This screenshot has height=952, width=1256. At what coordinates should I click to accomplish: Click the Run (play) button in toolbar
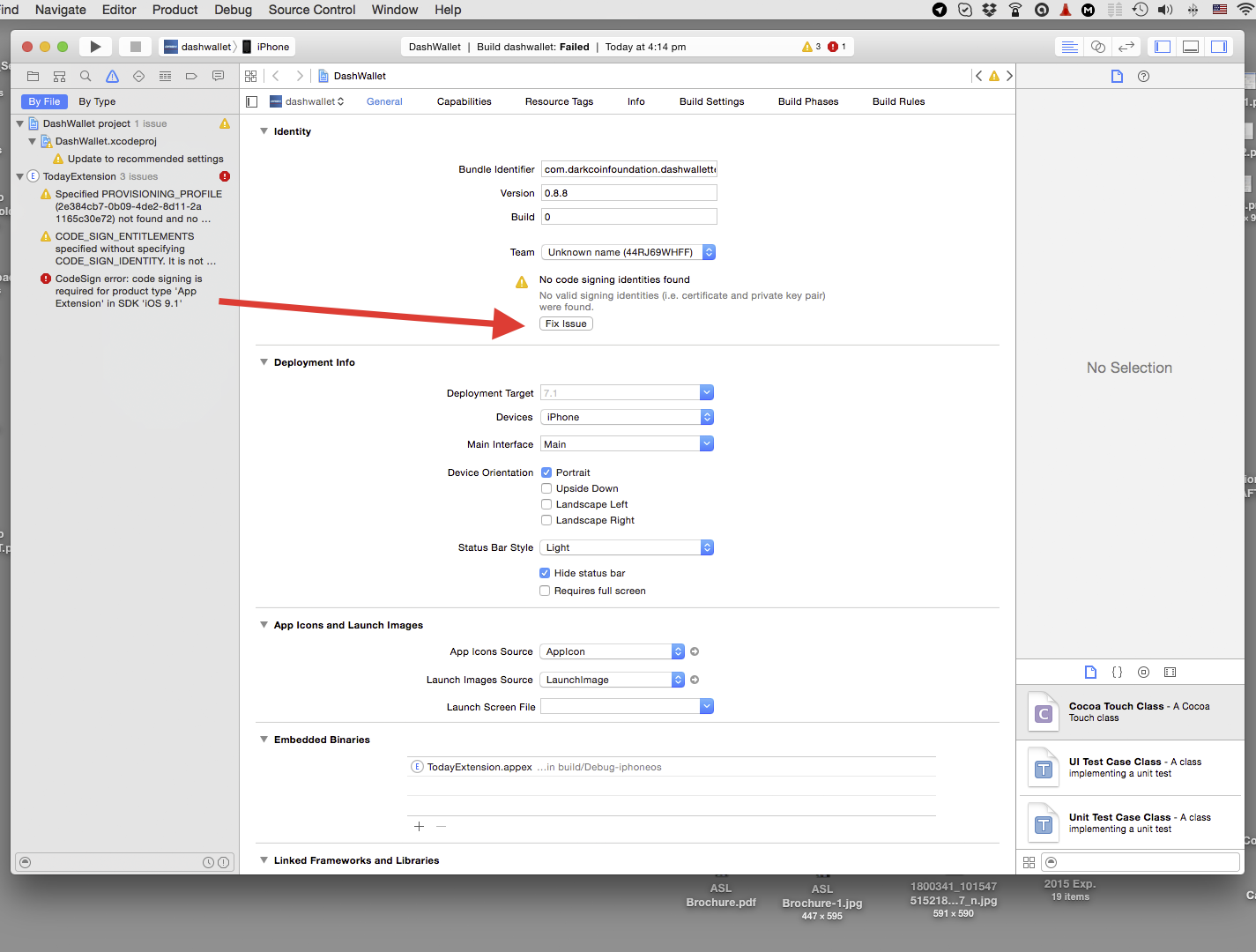coord(95,47)
